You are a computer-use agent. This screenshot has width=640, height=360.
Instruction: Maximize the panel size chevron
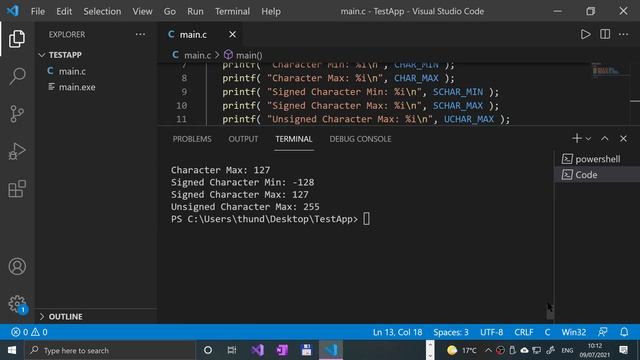(604, 139)
